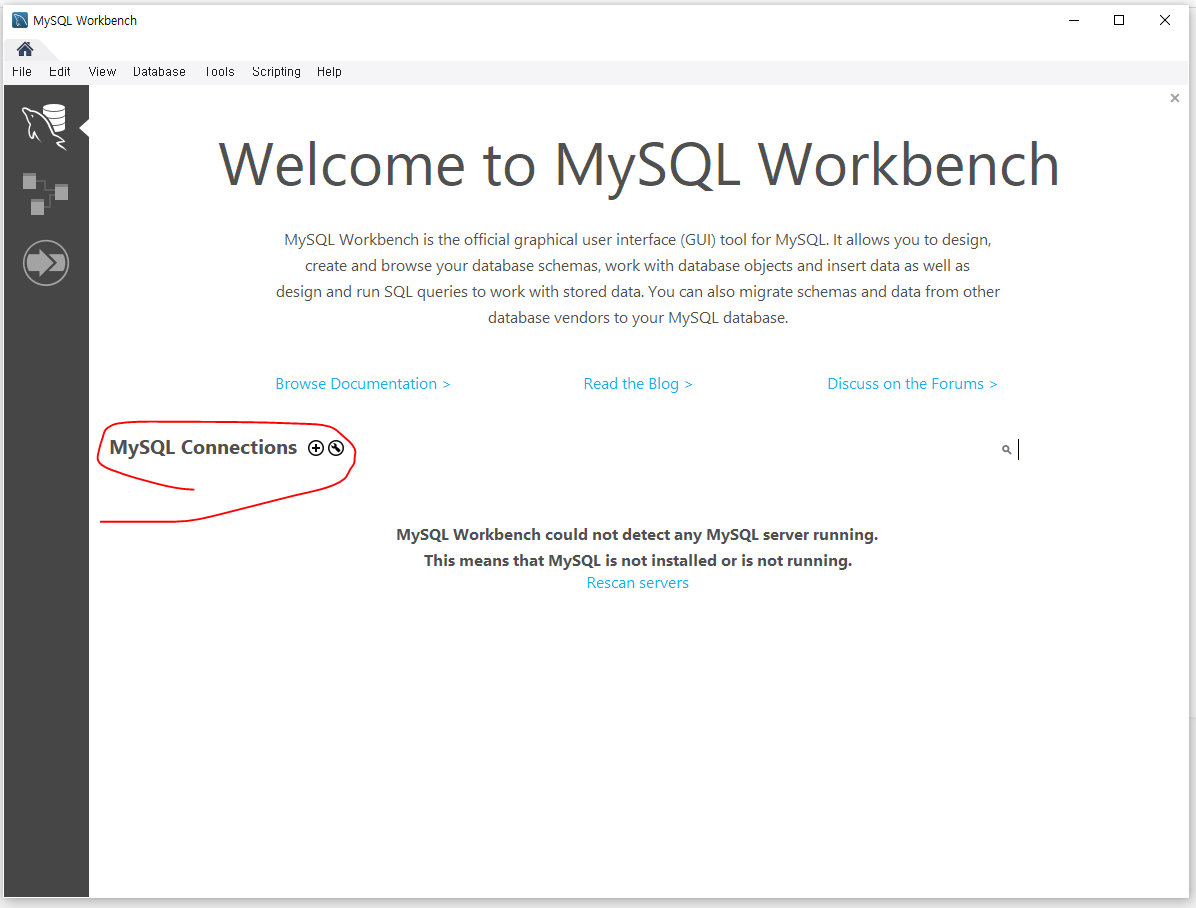Click the MySQL Connections heading
1196x908 pixels.
click(x=203, y=447)
